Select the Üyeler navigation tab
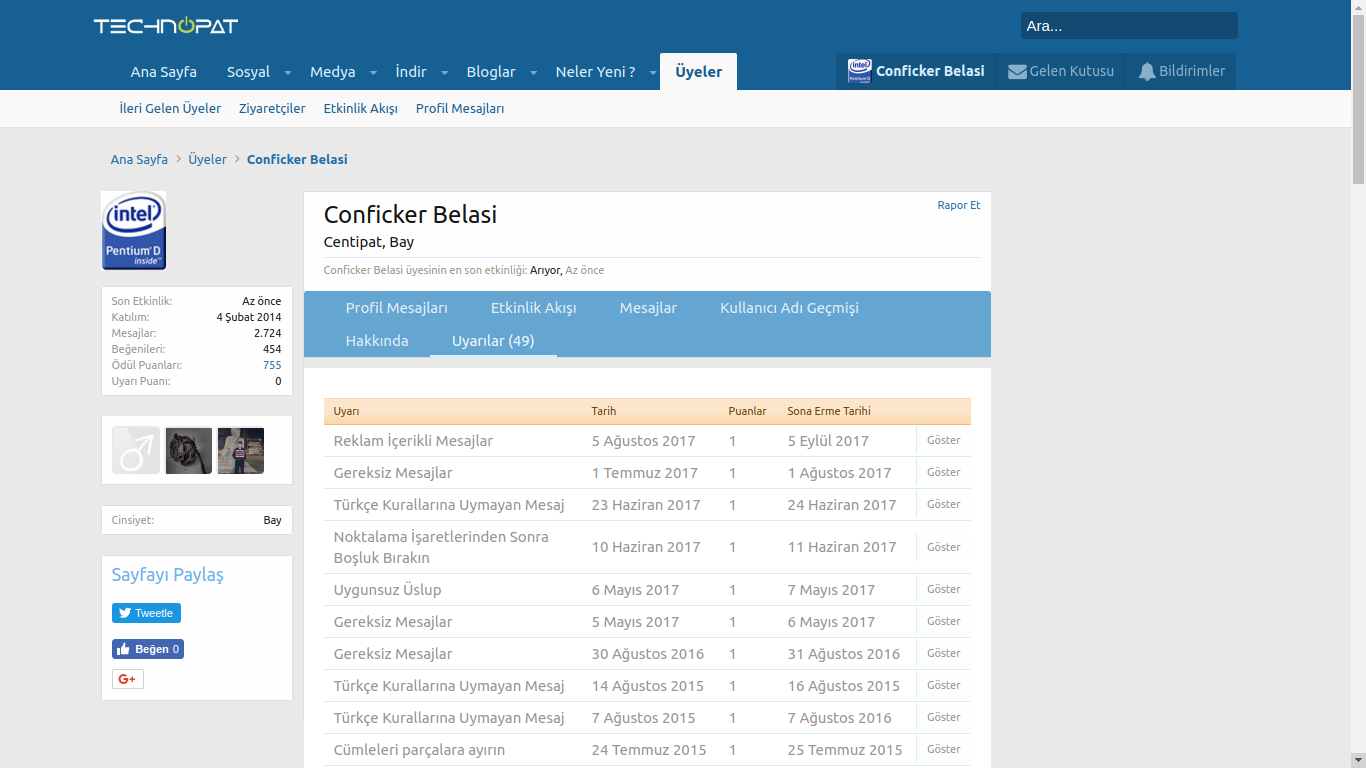 [x=698, y=72]
